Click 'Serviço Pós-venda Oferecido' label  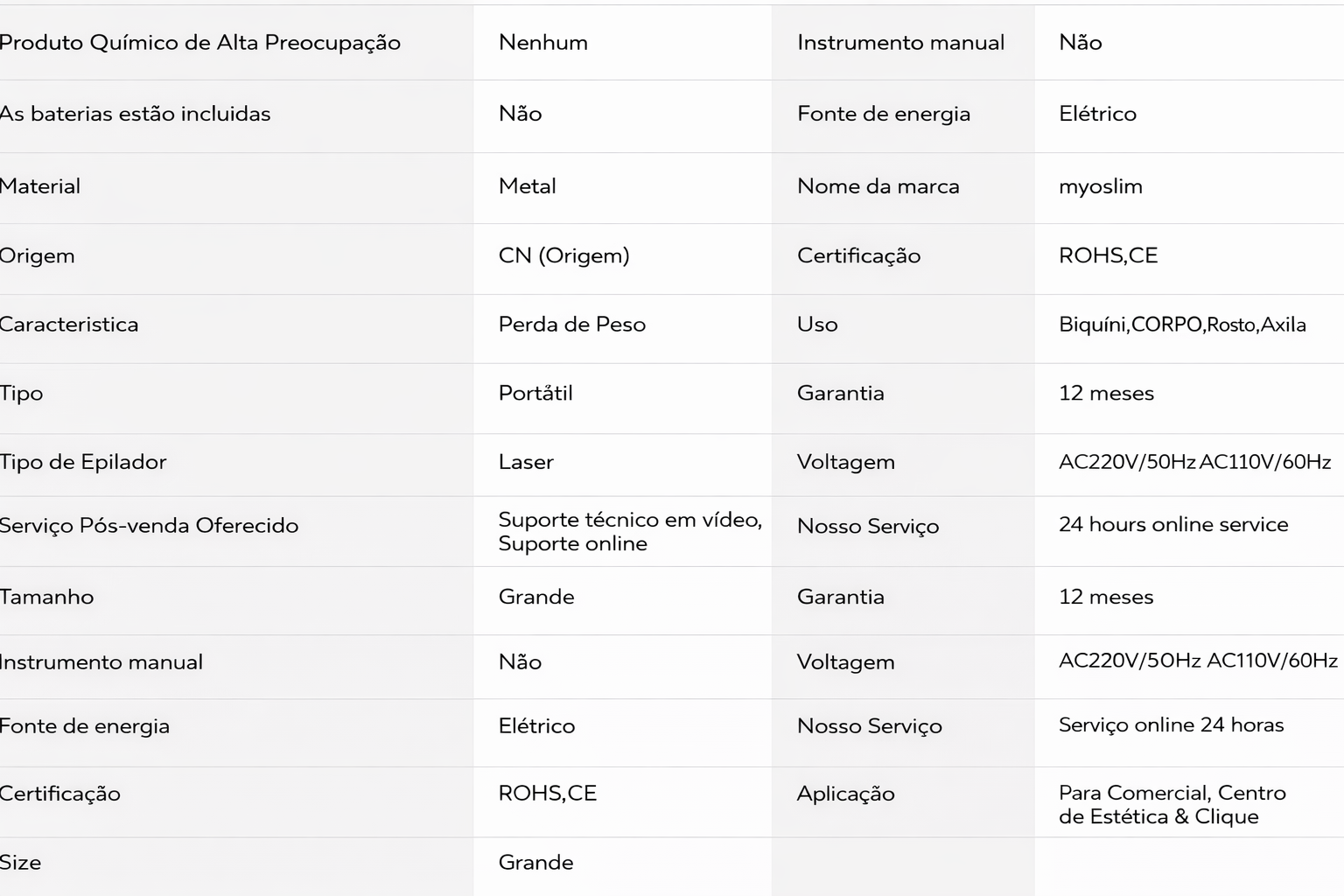pos(149,526)
